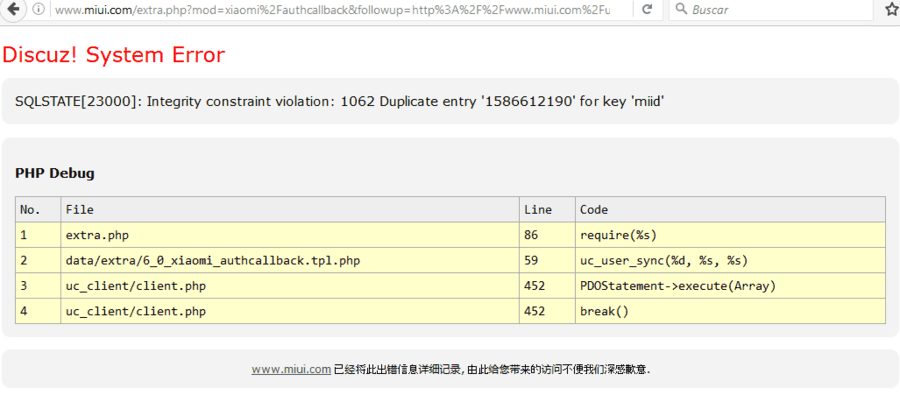Click the No. column header

38,210
